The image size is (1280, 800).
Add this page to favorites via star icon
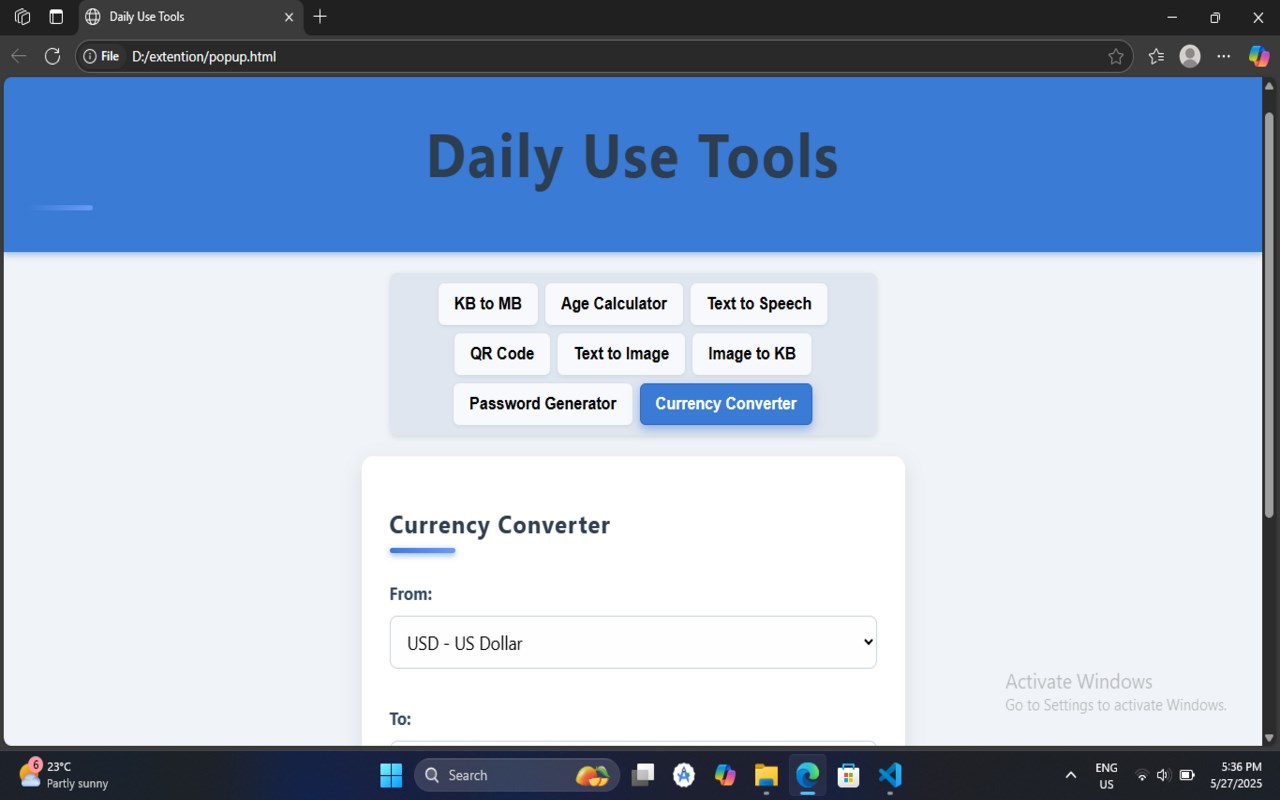[1116, 56]
